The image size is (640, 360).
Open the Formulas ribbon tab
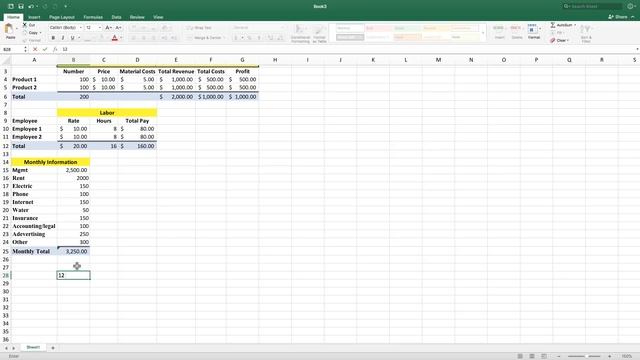tap(93, 17)
